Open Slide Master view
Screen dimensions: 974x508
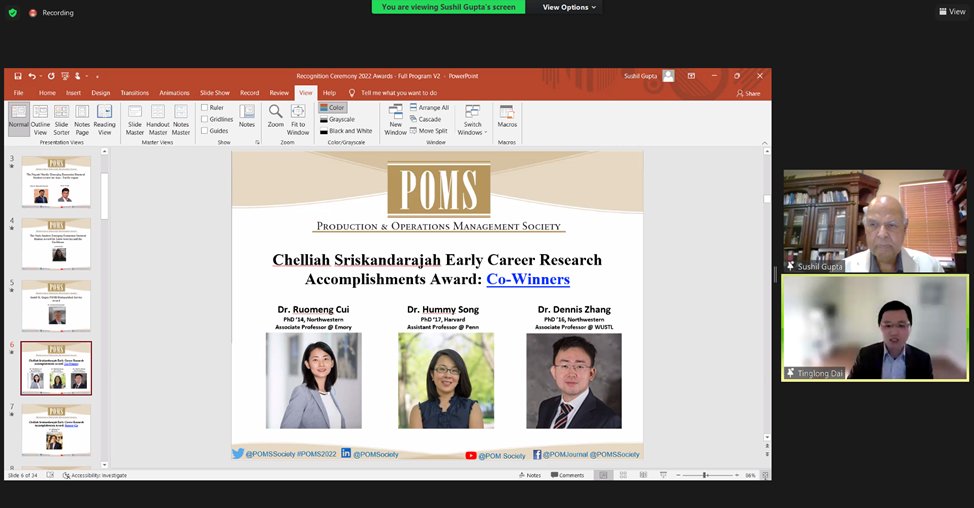(135, 119)
